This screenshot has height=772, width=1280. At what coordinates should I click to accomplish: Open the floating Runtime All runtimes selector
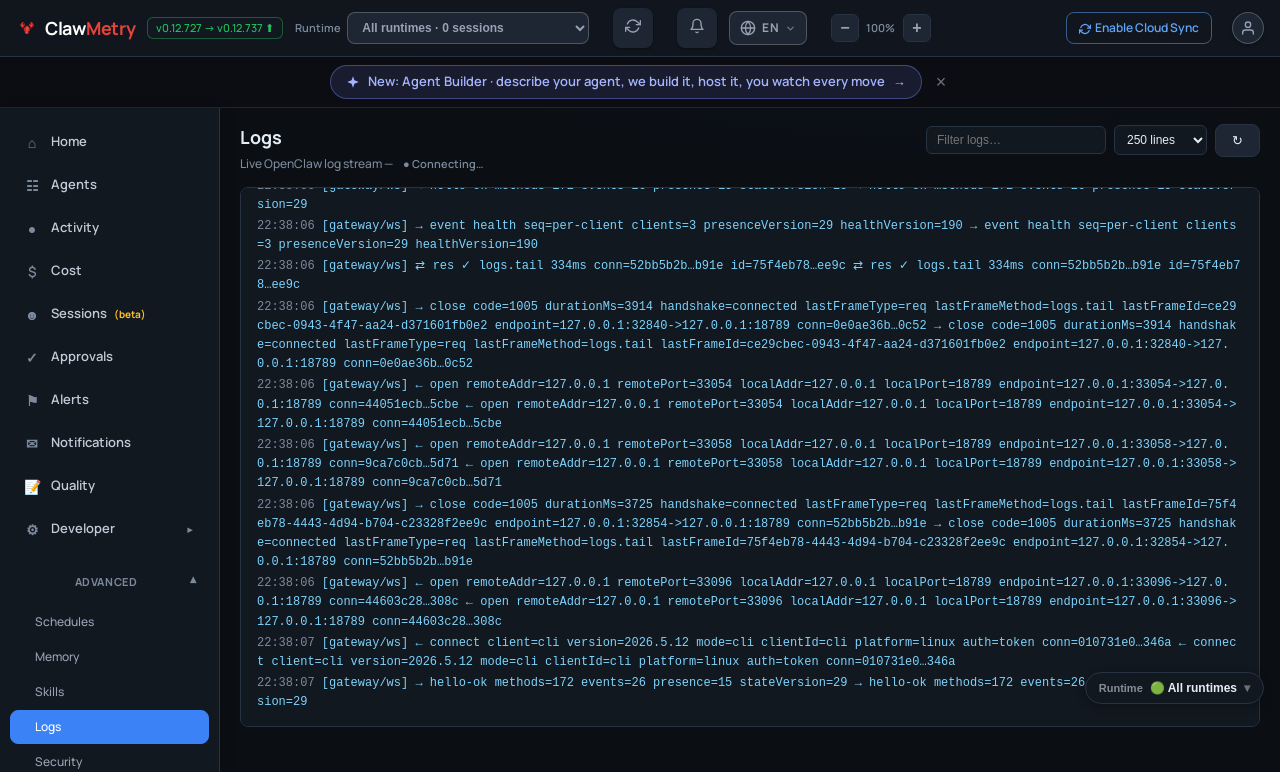coord(1174,688)
